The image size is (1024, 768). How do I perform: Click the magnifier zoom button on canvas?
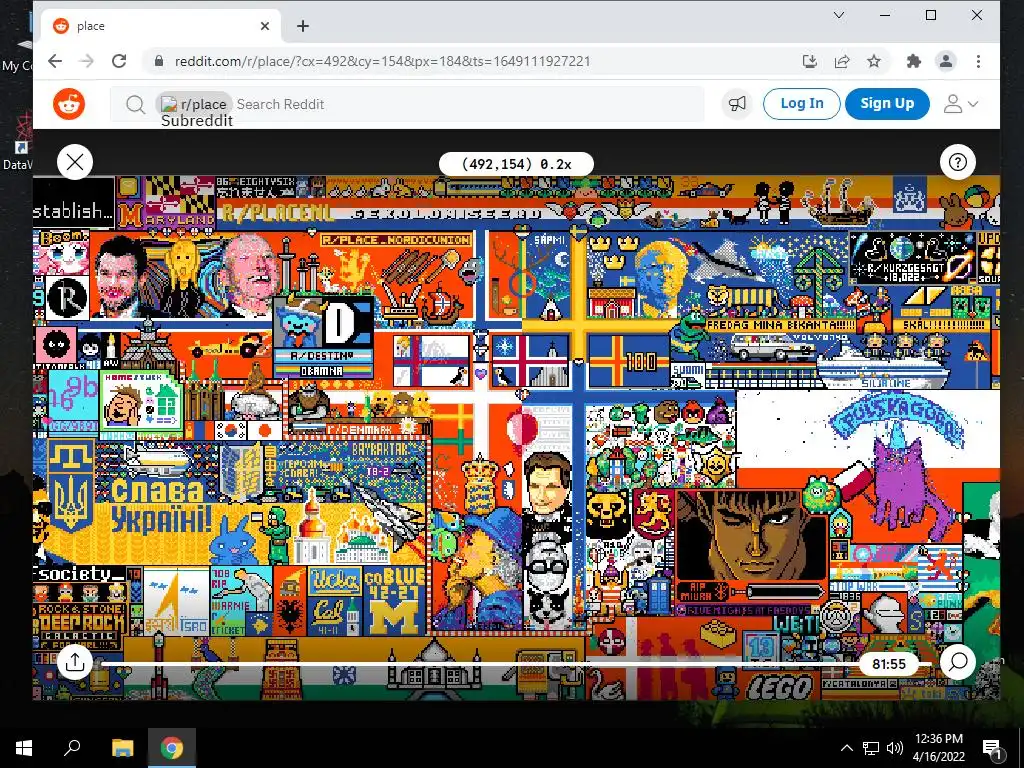pyautogui.click(x=957, y=662)
